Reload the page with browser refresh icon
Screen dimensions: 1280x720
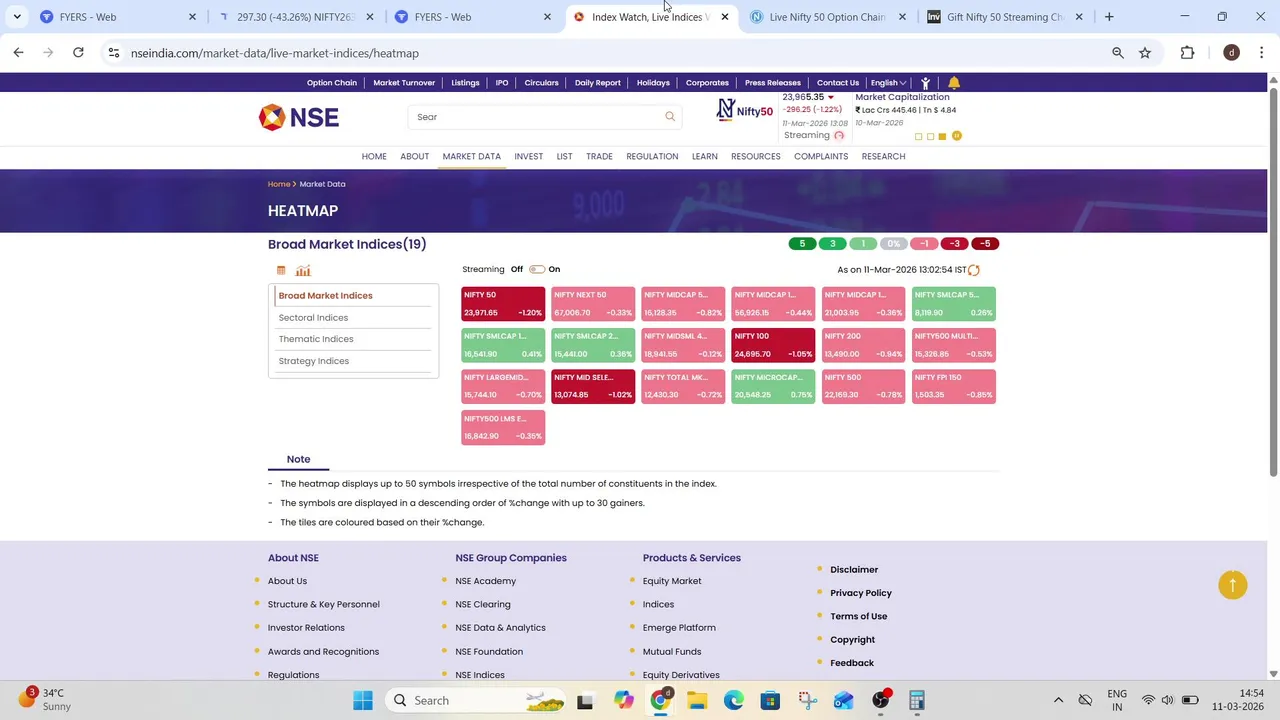78,53
